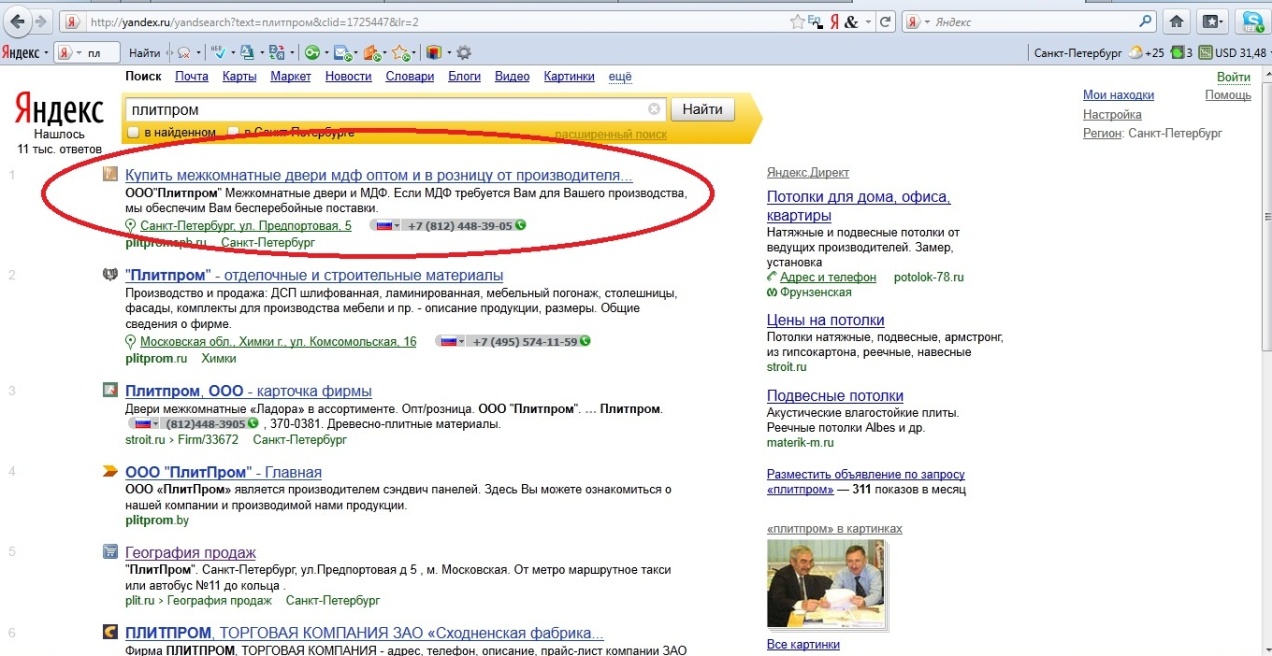Click the speech bubble search toolbar icon
The width and height of the screenshot is (1272, 656).
point(185,52)
